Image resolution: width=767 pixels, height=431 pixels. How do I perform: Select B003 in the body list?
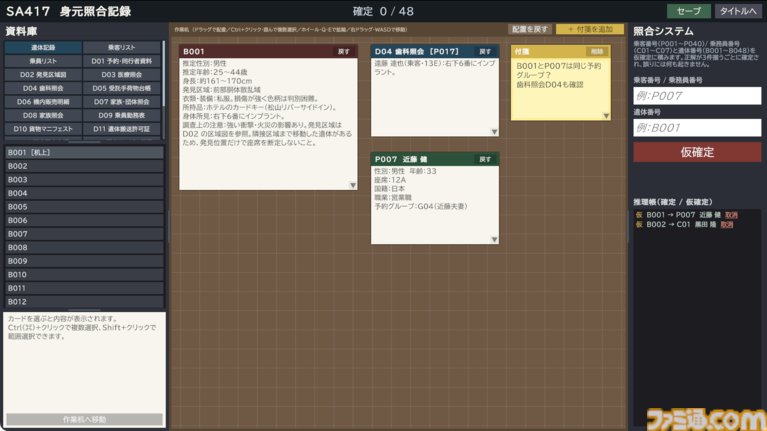click(84, 180)
